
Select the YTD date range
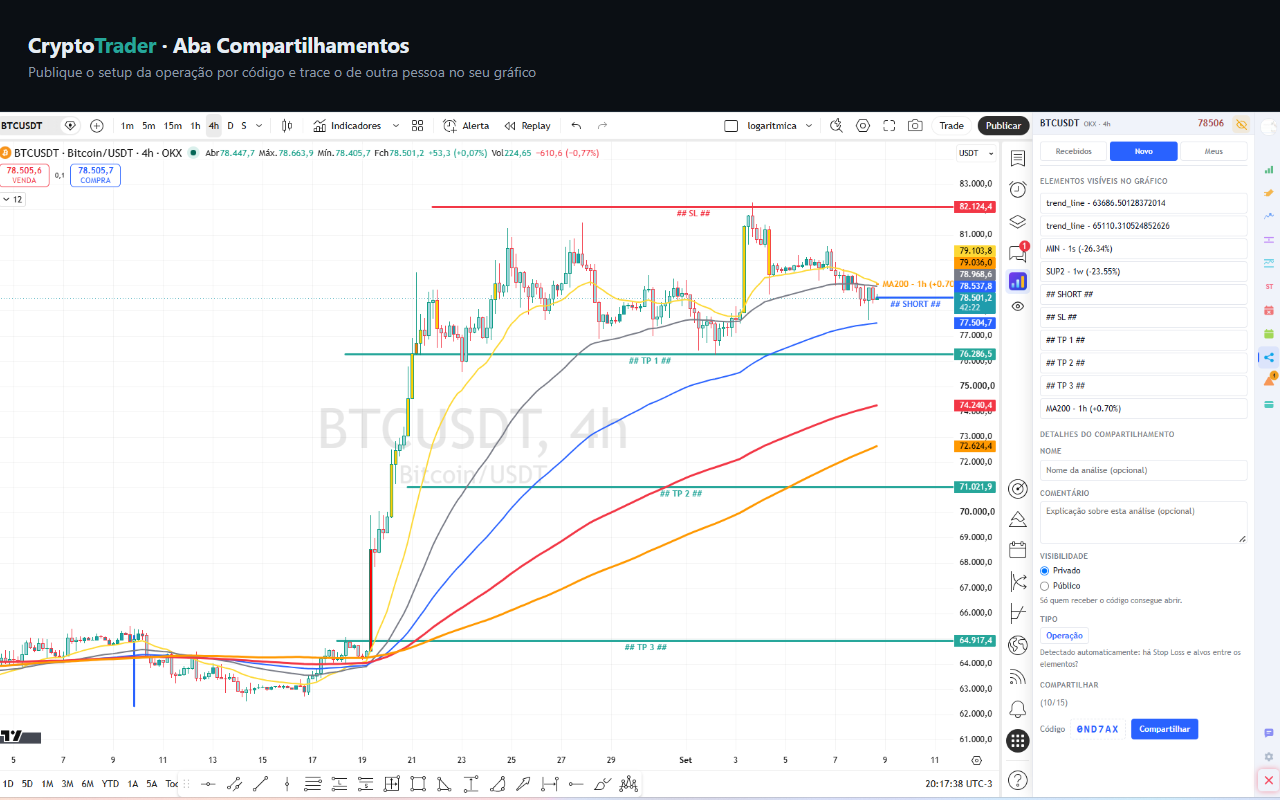pos(111,784)
